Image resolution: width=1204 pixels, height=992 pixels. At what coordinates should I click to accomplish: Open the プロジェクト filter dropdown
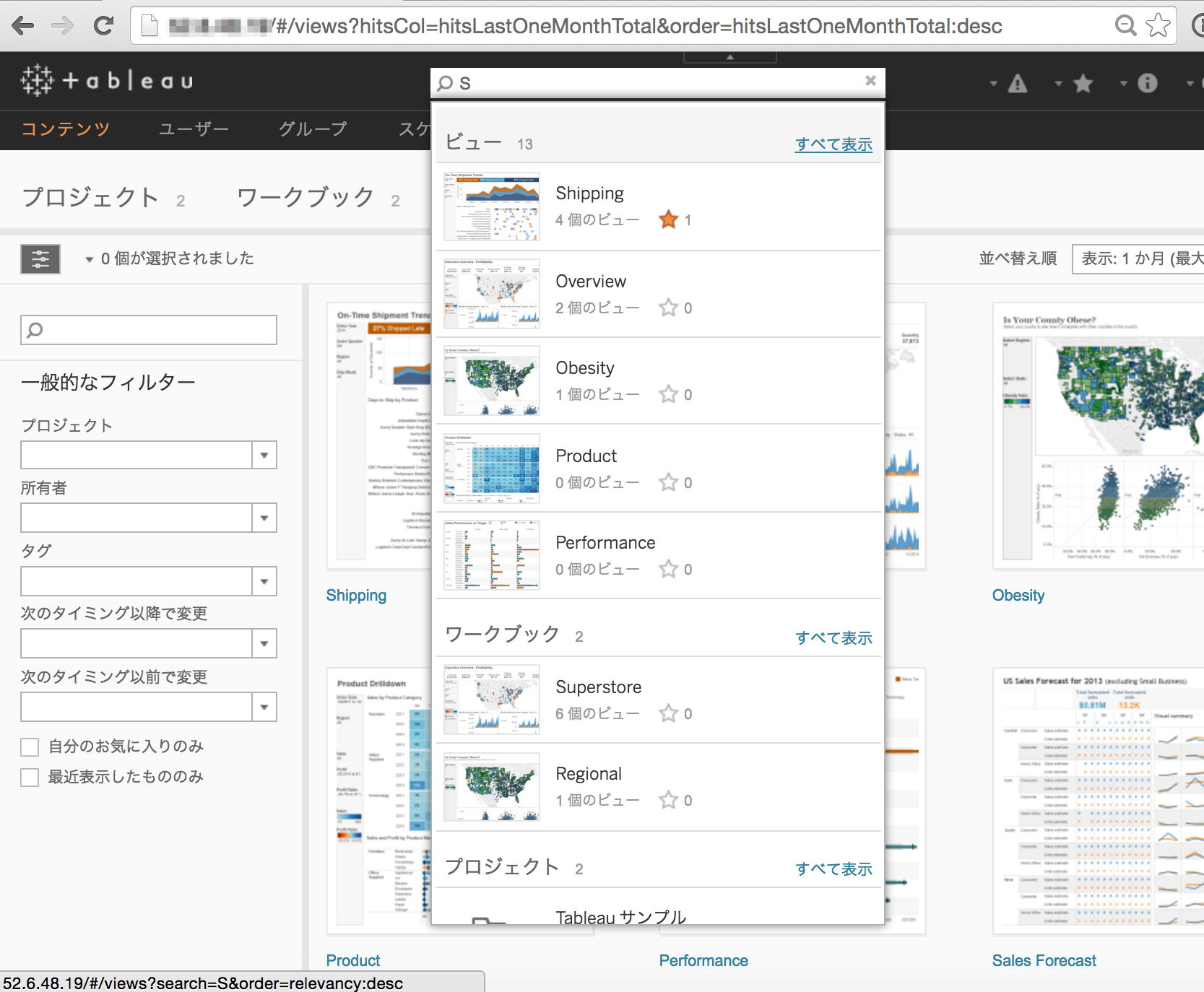coord(265,455)
